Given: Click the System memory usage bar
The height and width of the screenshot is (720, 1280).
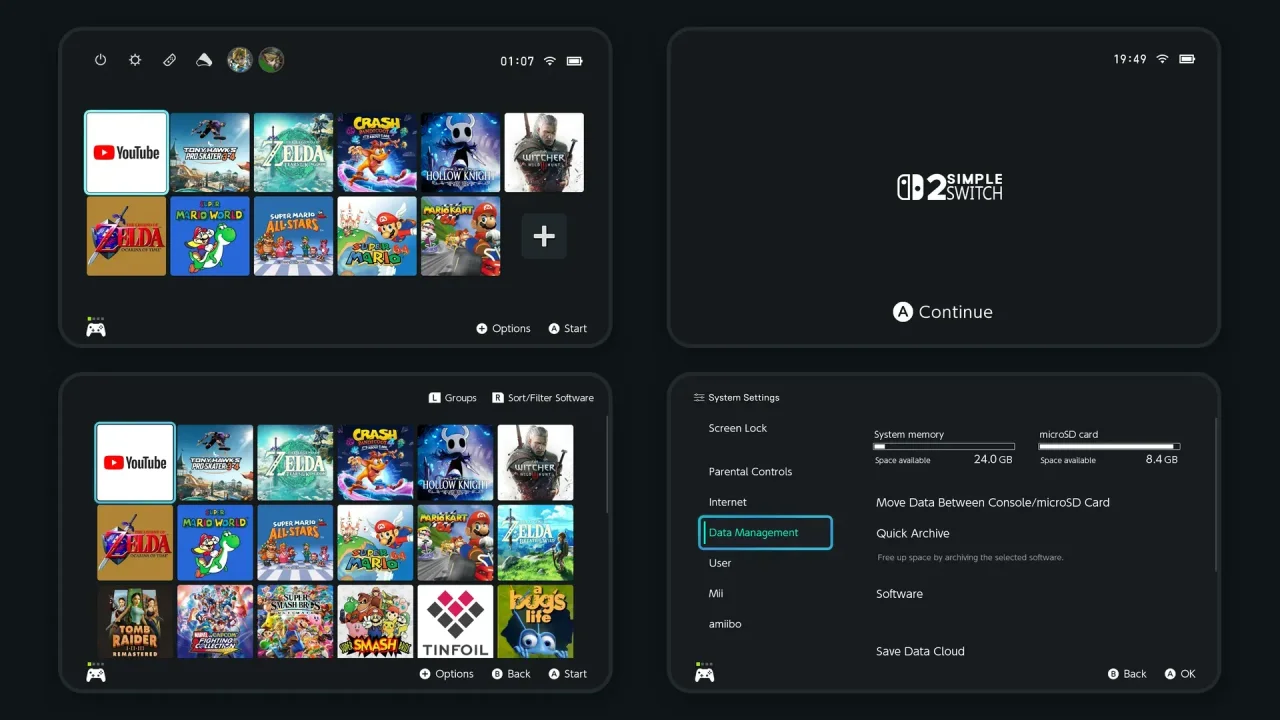Looking at the screenshot, I should tap(944, 447).
